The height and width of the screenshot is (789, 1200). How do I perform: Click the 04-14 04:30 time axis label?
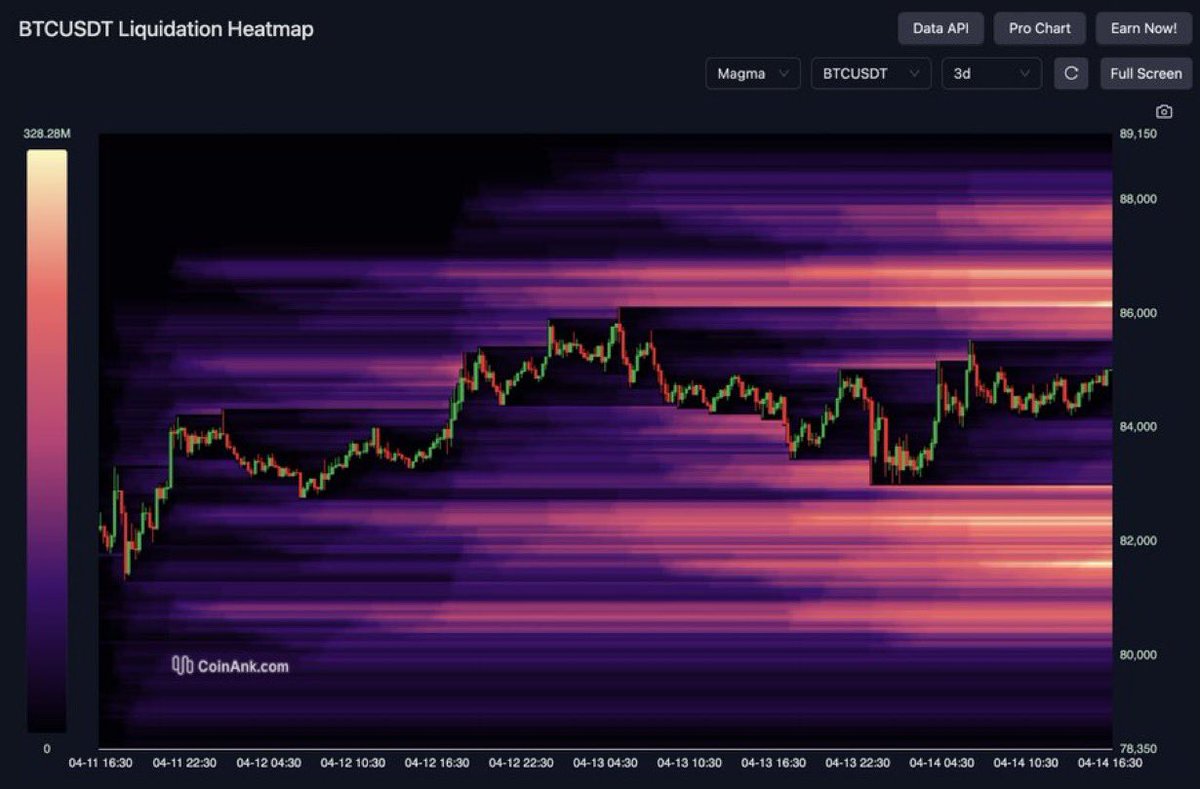pyautogui.click(x=941, y=763)
